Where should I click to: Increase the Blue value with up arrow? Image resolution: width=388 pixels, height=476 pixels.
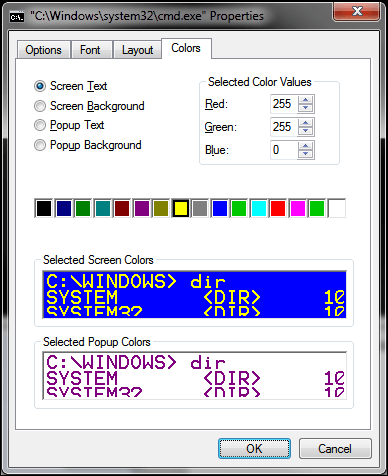pos(305,146)
